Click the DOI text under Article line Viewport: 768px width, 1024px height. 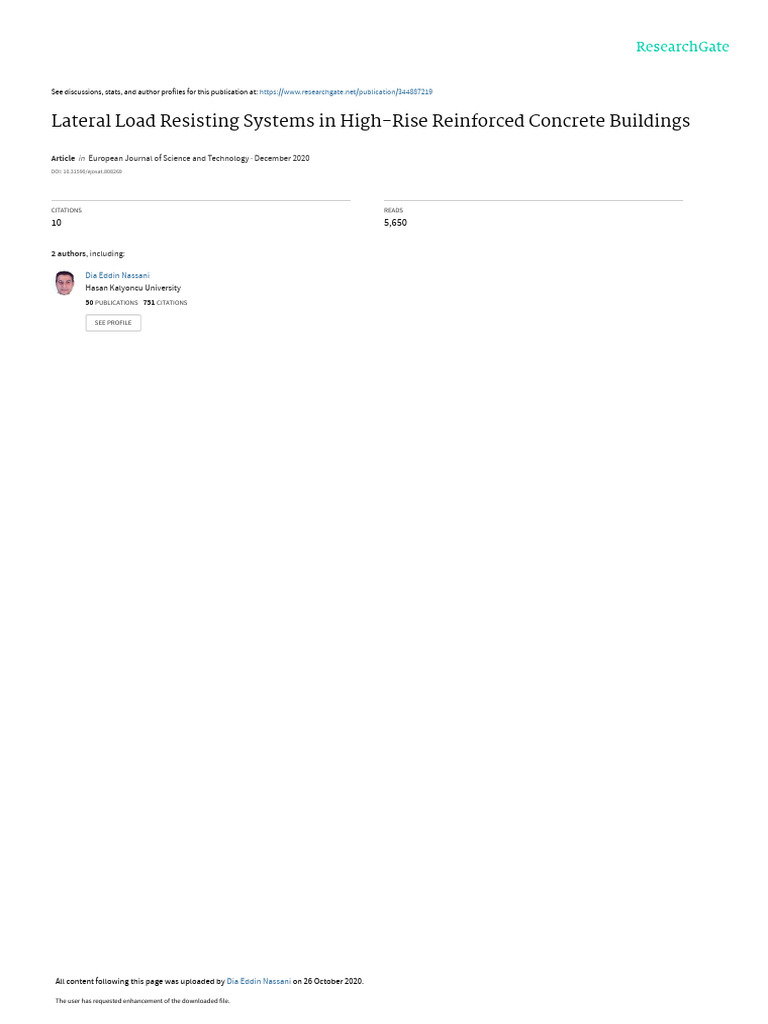(x=86, y=172)
